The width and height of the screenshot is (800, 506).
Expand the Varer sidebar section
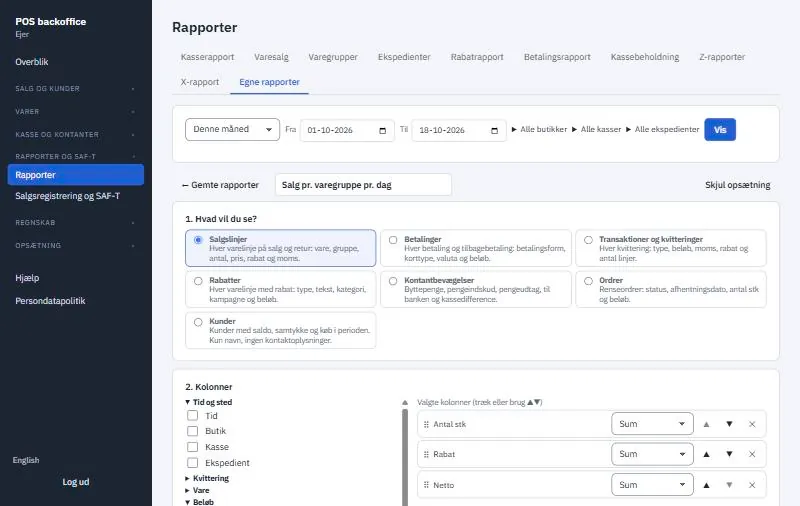pos(76,112)
